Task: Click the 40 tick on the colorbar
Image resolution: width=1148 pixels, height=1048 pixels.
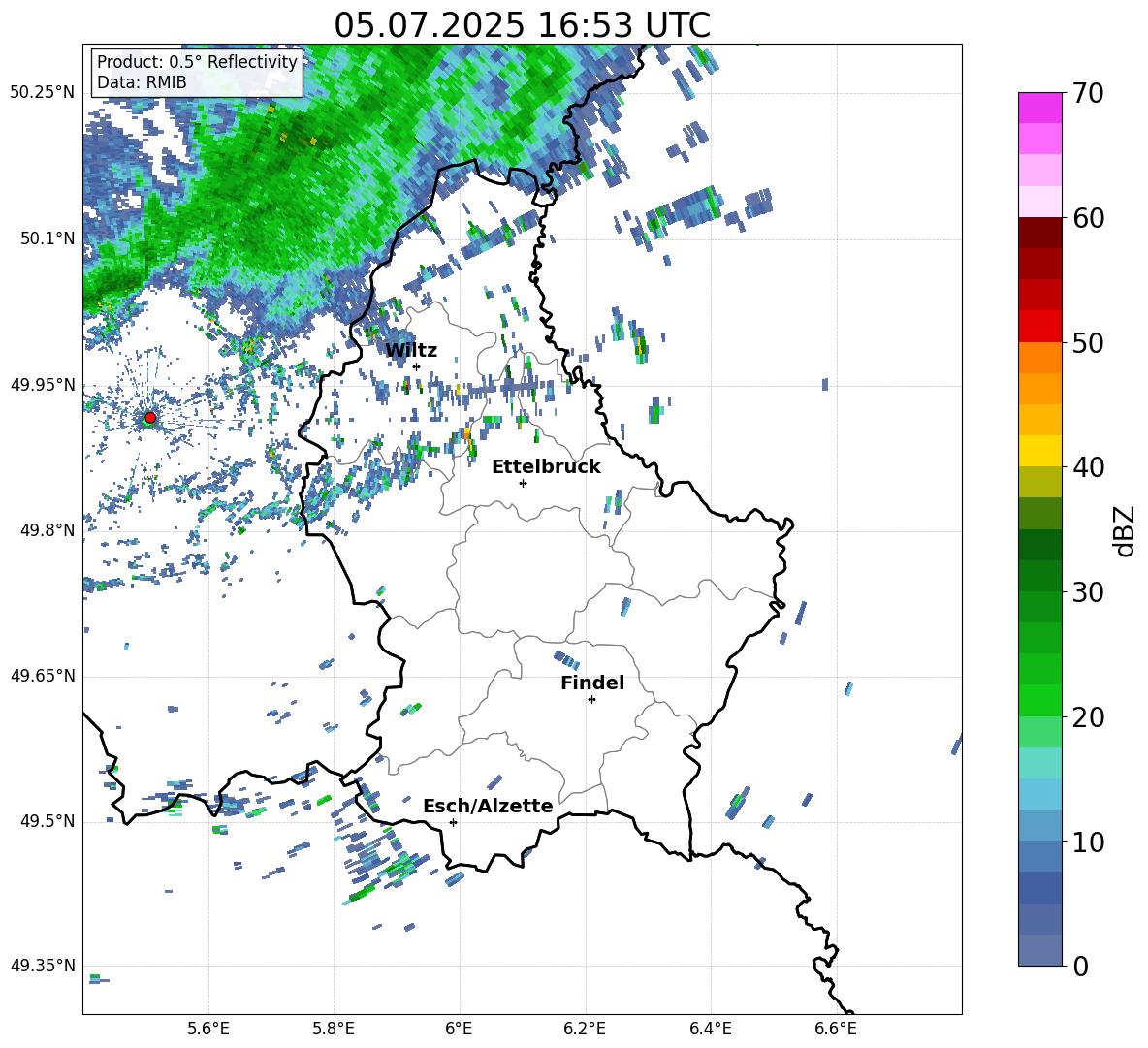Action: coord(1088,467)
